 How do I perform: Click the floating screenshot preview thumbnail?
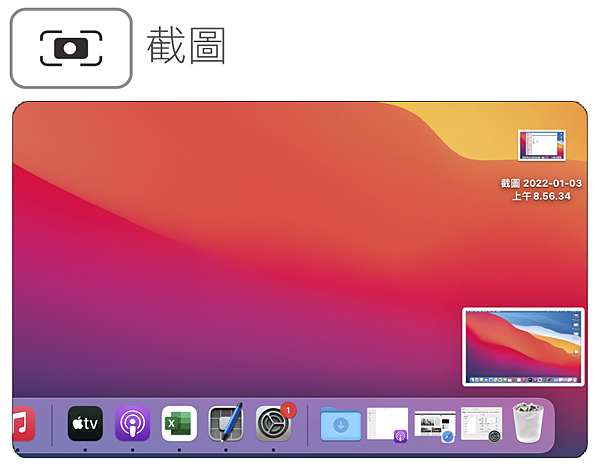pos(523,347)
